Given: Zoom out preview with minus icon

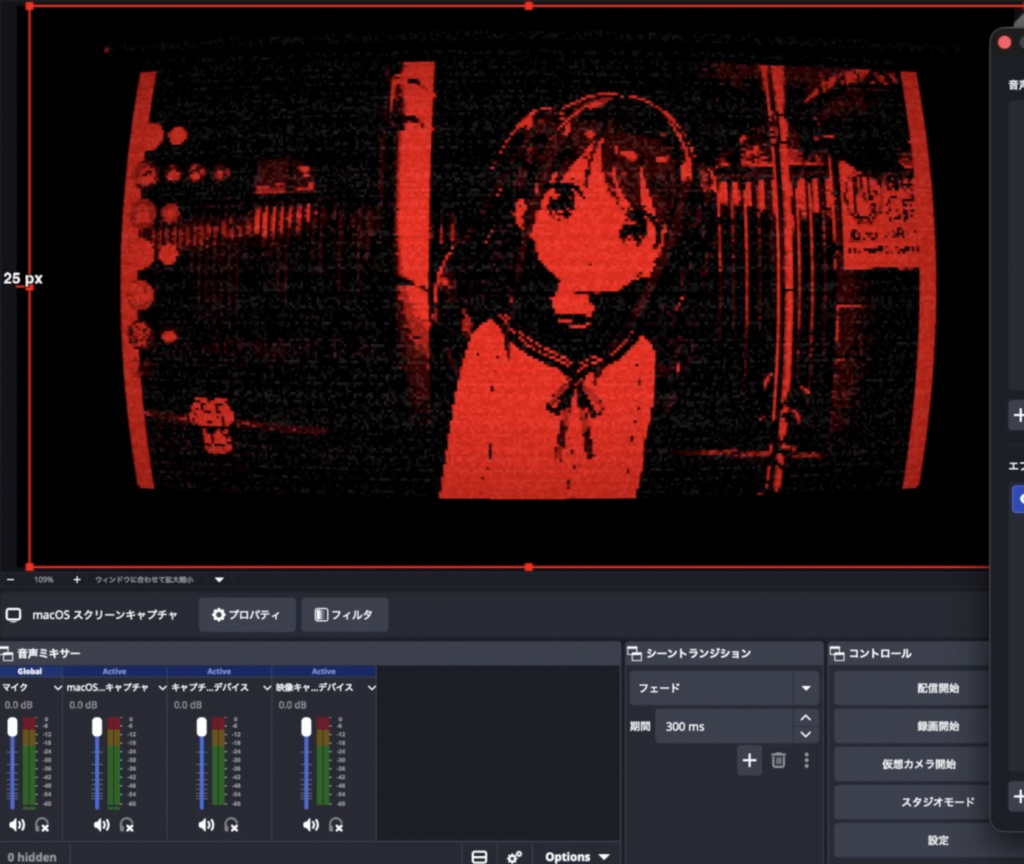Looking at the screenshot, I should [10, 579].
